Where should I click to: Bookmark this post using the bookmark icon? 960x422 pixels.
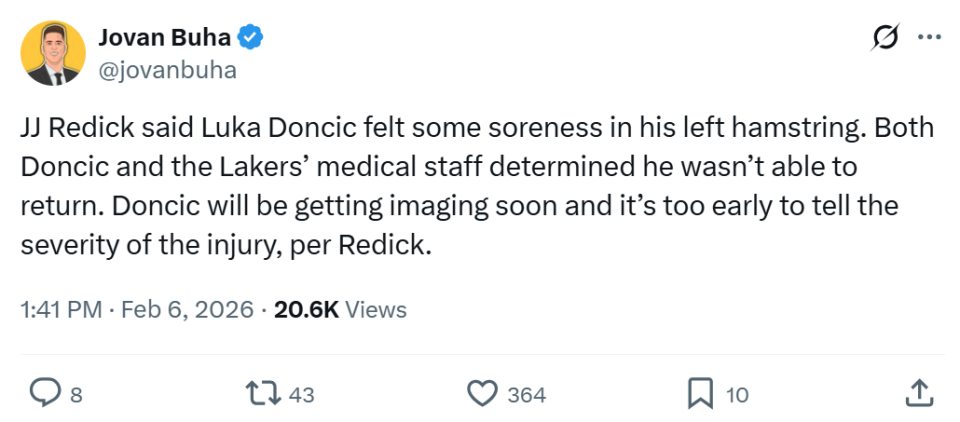coord(701,394)
